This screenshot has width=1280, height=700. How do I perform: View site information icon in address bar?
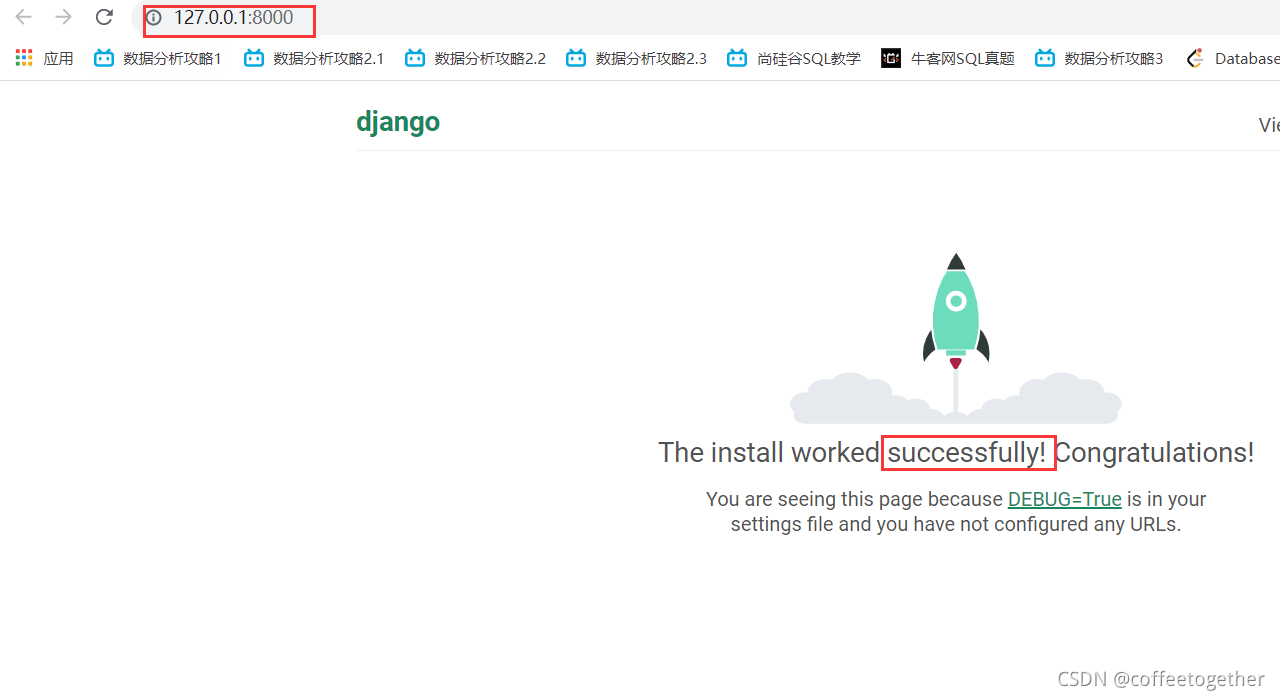(x=154, y=18)
